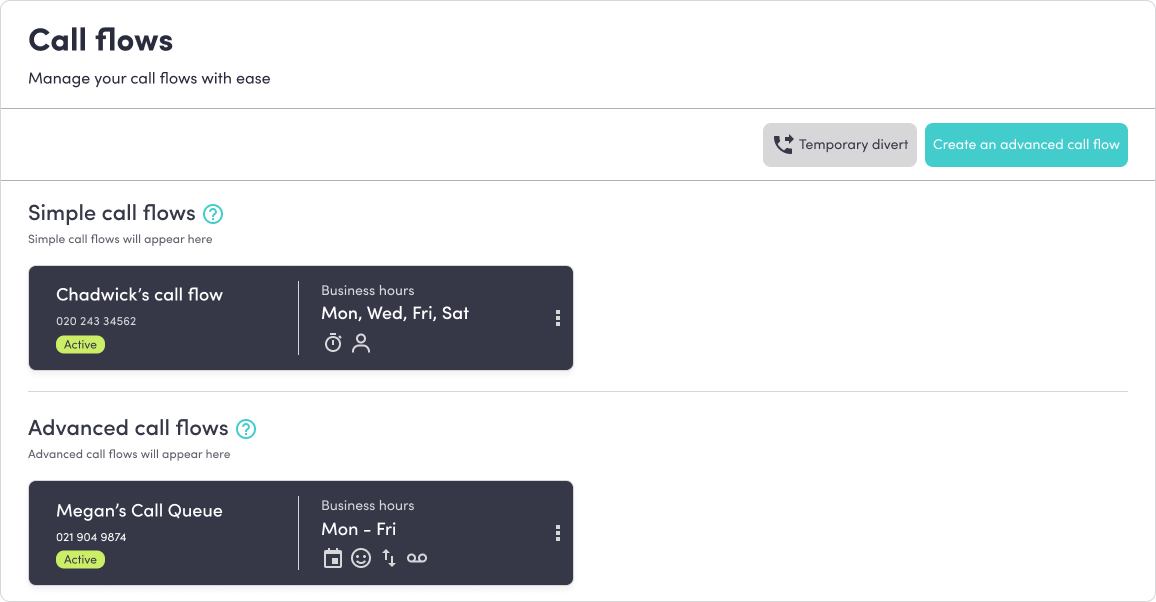Click the person icon in Chadwick's call flow

tap(361, 343)
